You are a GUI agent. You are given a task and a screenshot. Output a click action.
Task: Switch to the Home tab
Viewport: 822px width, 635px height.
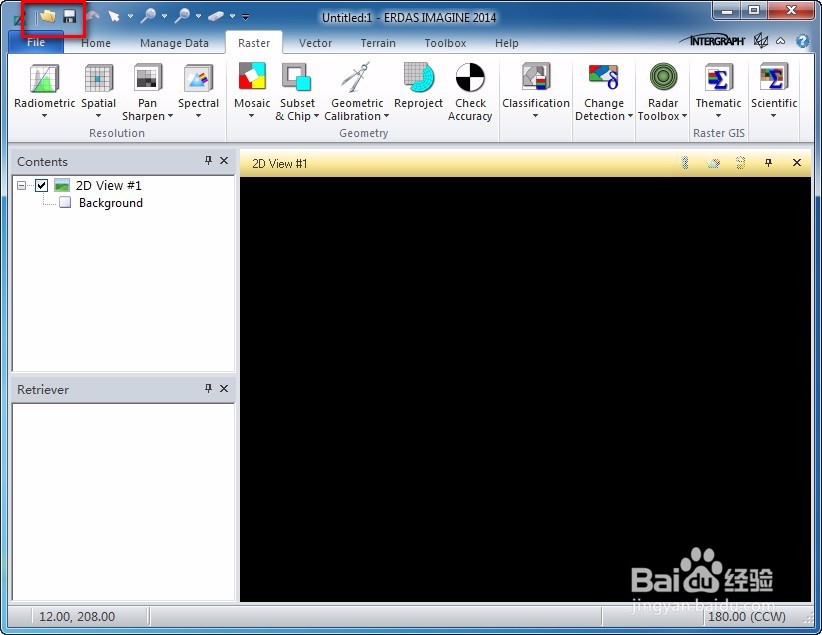[96, 43]
